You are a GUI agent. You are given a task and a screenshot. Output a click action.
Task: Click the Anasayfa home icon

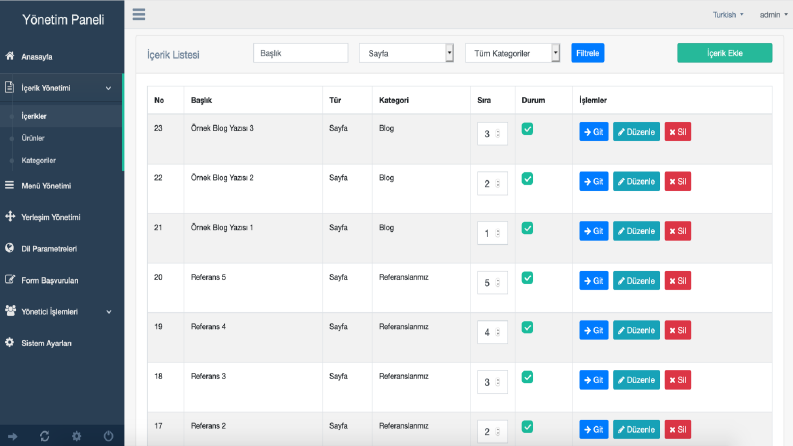10,56
